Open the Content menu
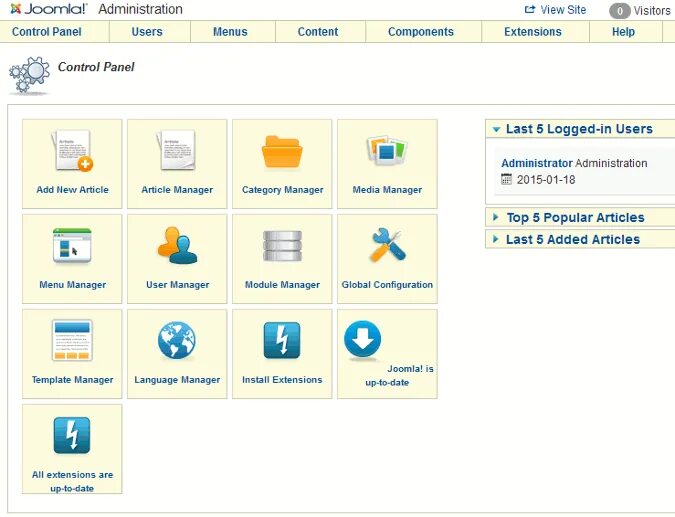 (x=318, y=32)
